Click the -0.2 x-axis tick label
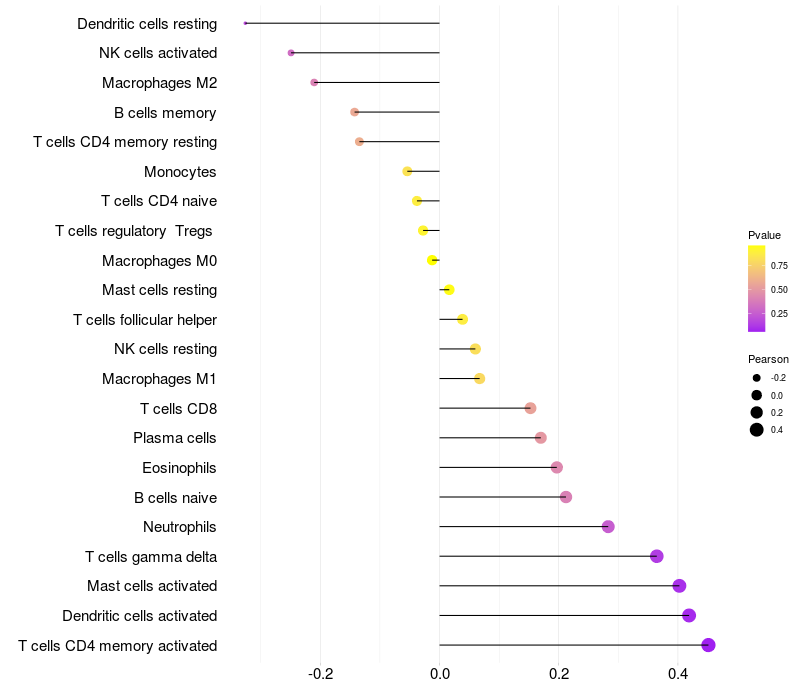 (319, 674)
